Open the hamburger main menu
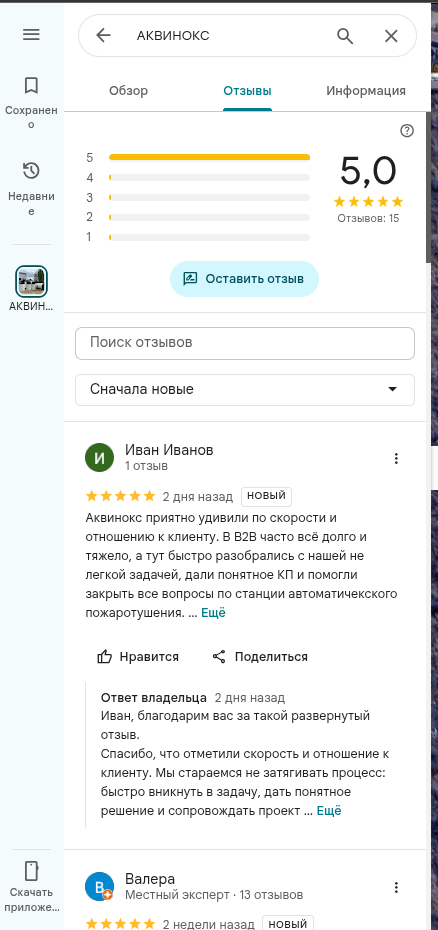Screen dimensions: 438x930 pyautogui.click(x=31, y=34)
